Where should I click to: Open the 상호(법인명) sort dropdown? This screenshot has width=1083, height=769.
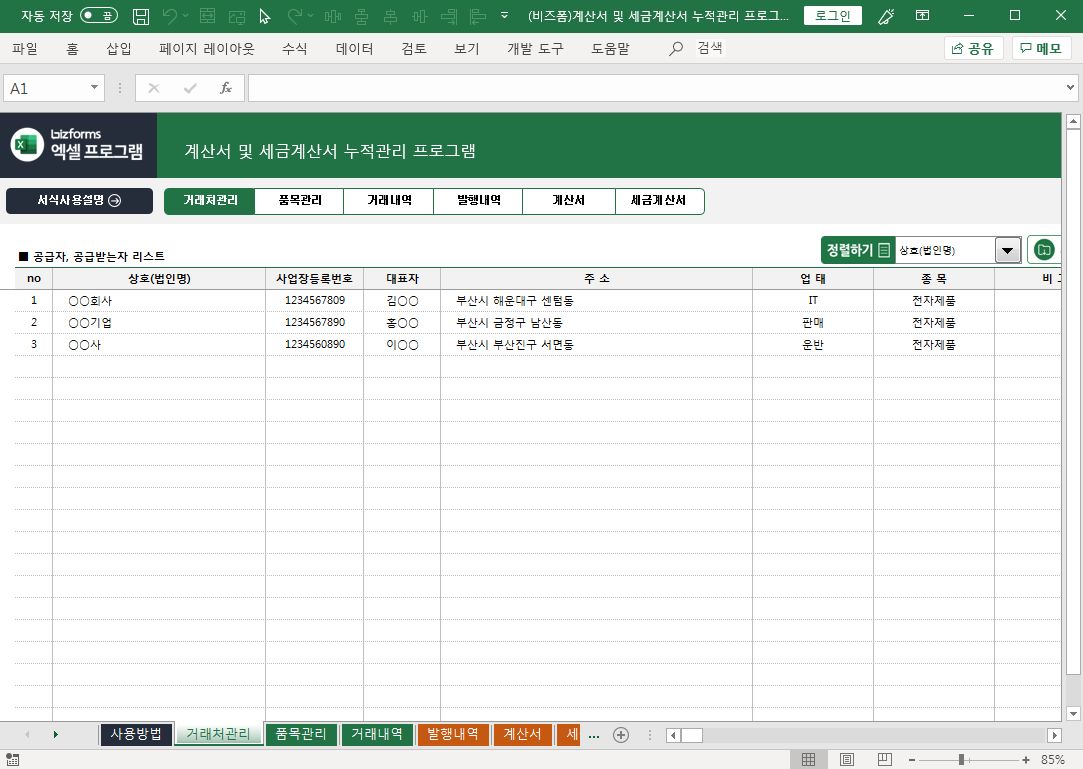(1008, 250)
